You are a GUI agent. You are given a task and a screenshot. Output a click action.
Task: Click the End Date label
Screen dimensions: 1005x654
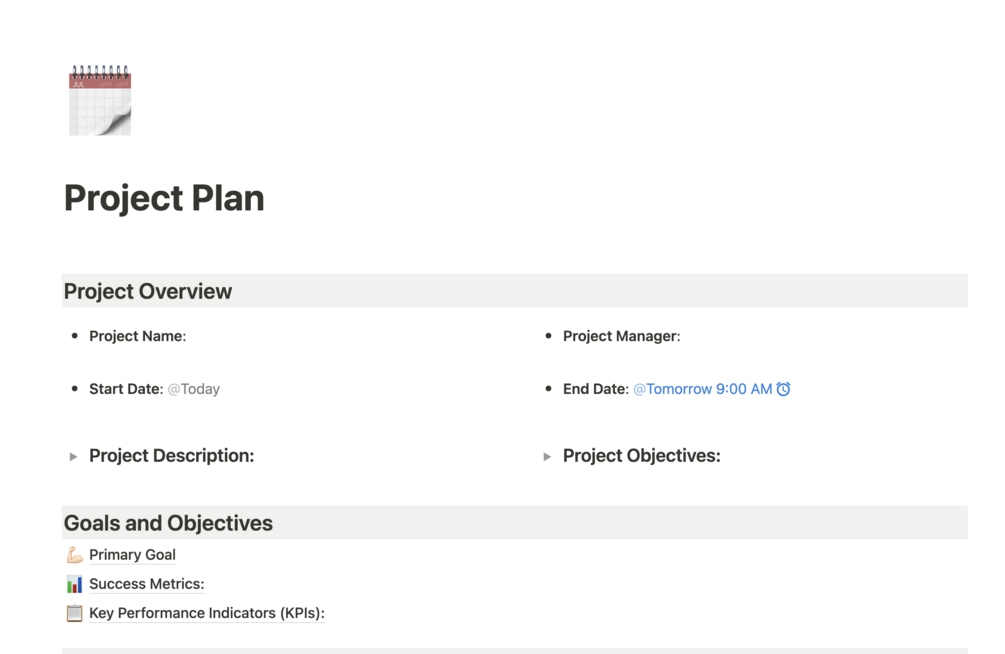click(595, 389)
